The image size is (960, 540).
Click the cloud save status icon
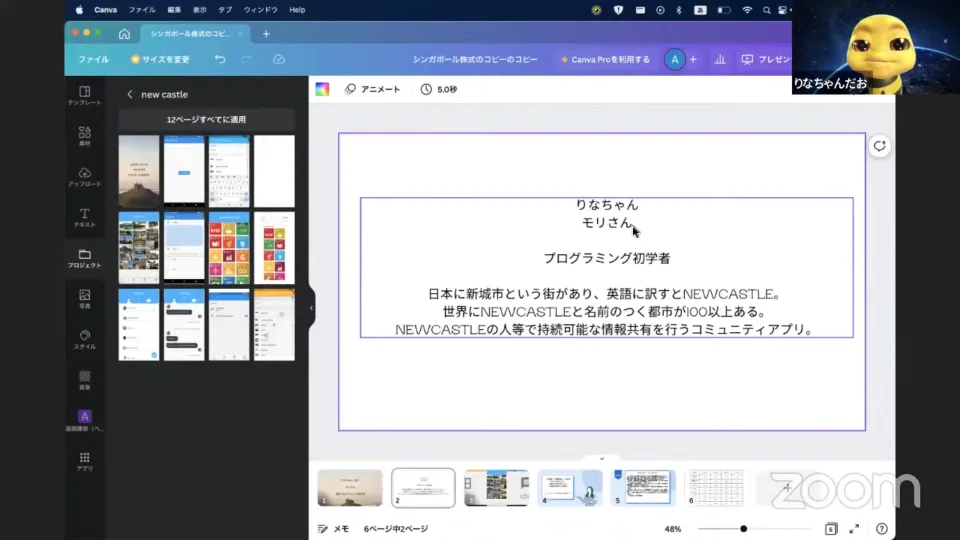(x=279, y=59)
